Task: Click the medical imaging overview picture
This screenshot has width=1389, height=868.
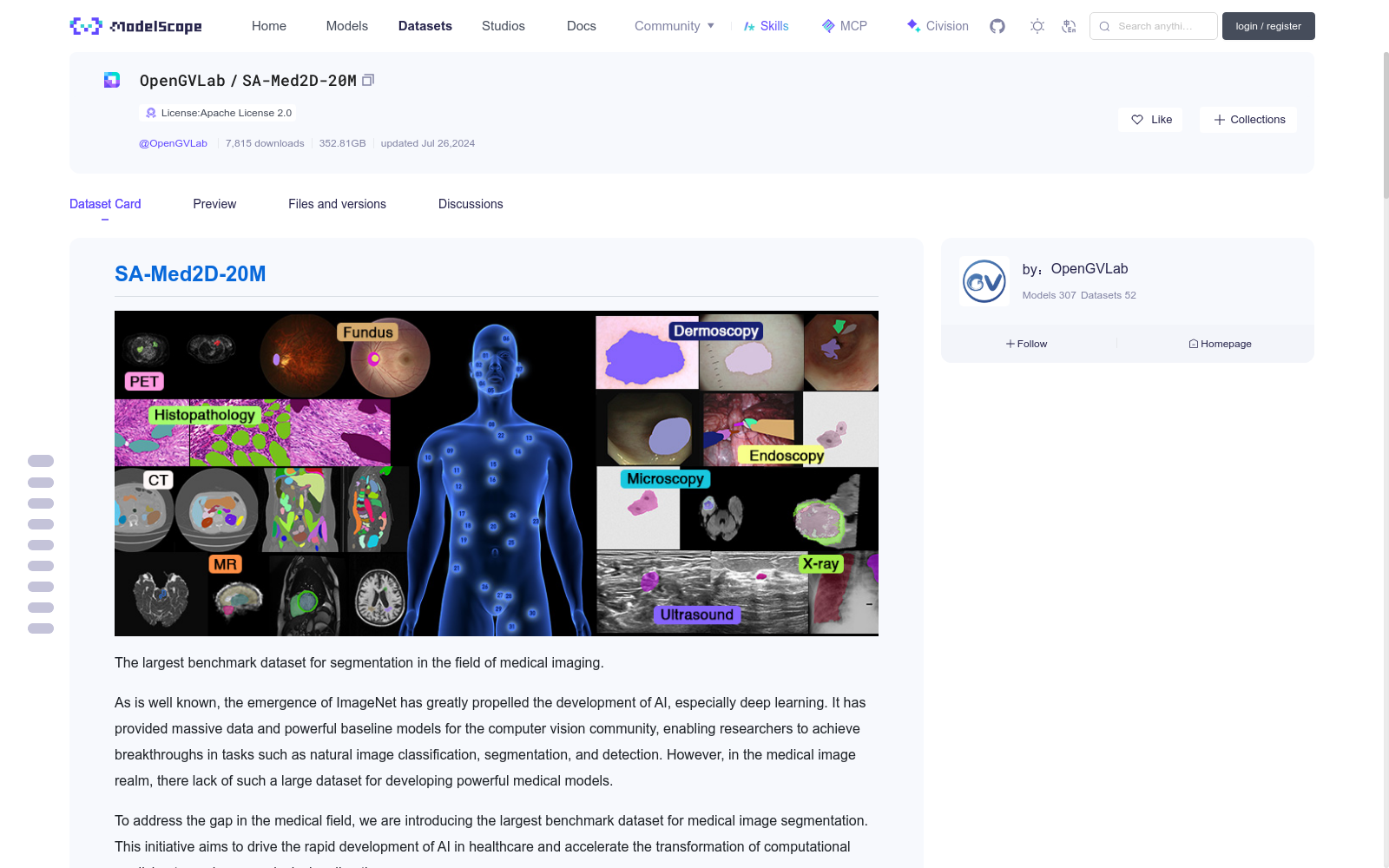Action: click(x=497, y=473)
